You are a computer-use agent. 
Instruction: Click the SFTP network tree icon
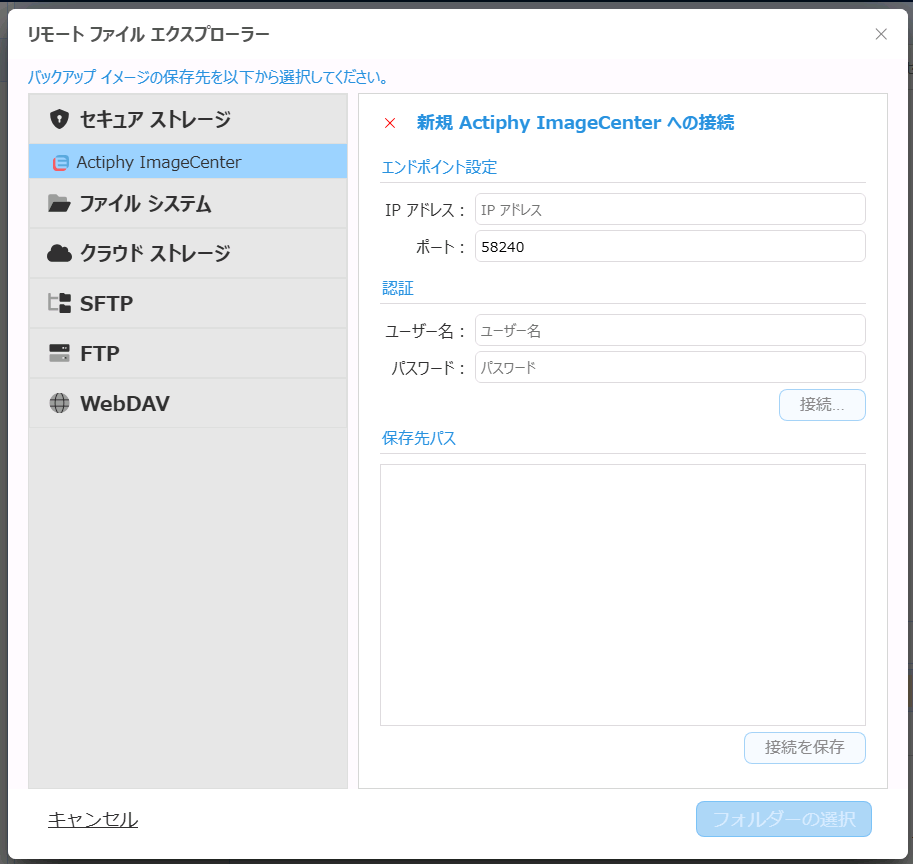59,304
